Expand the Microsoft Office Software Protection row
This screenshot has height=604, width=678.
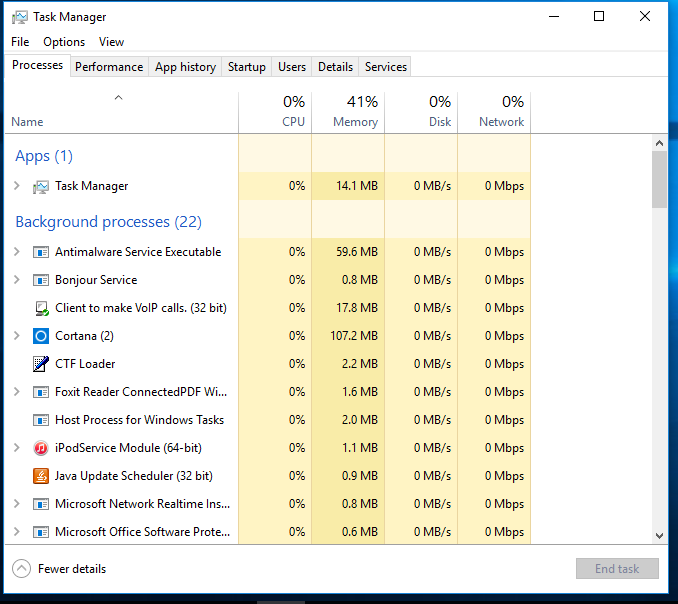click(x=17, y=531)
